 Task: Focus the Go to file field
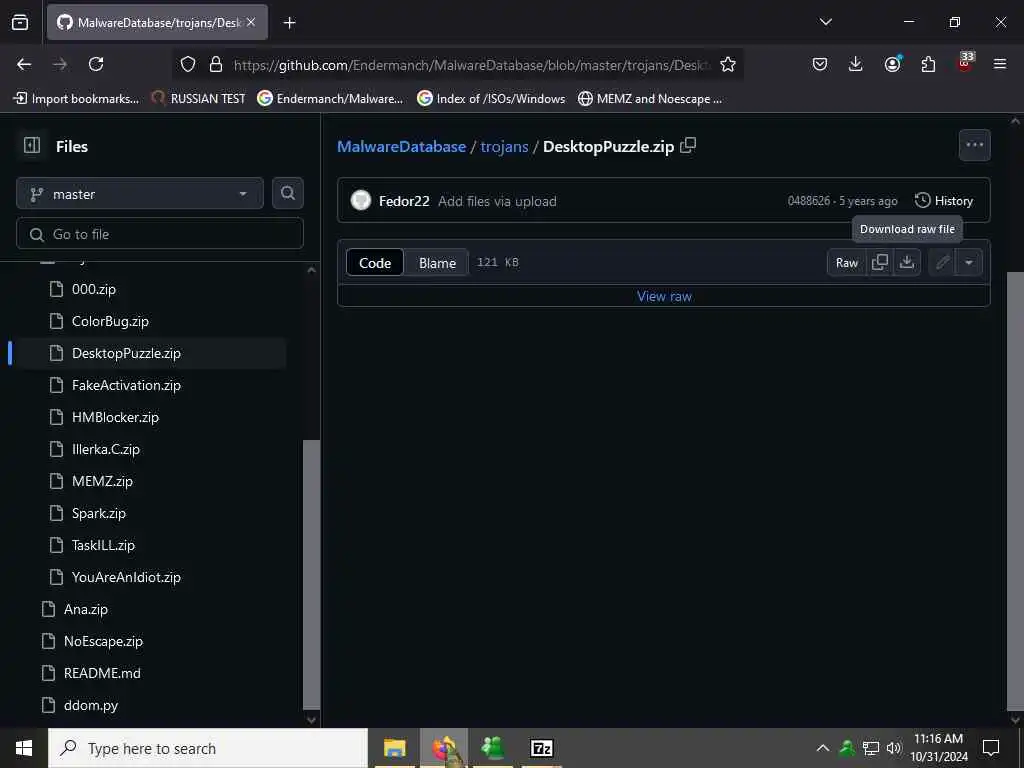point(160,234)
